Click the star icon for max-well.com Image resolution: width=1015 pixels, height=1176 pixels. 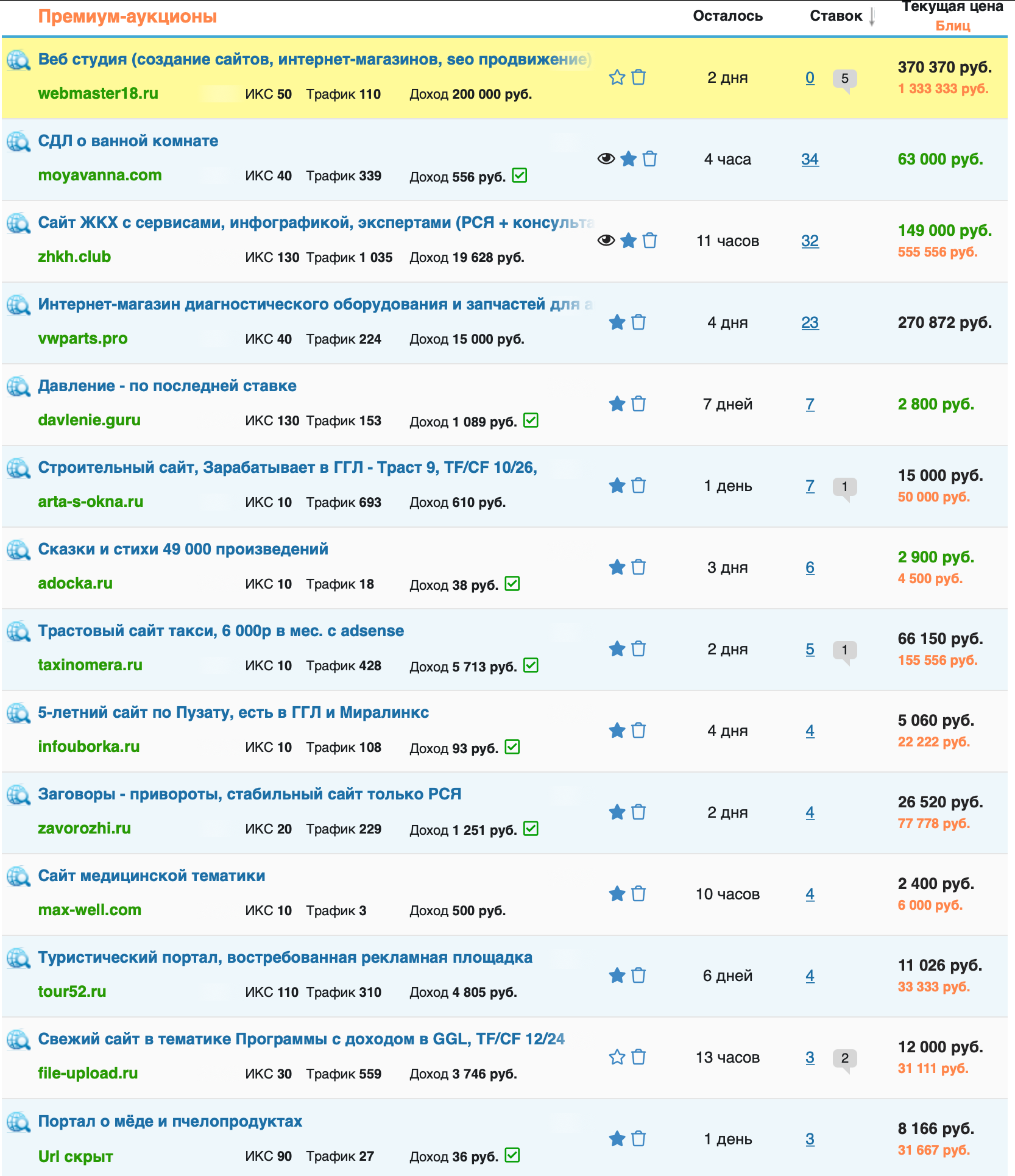617,894
